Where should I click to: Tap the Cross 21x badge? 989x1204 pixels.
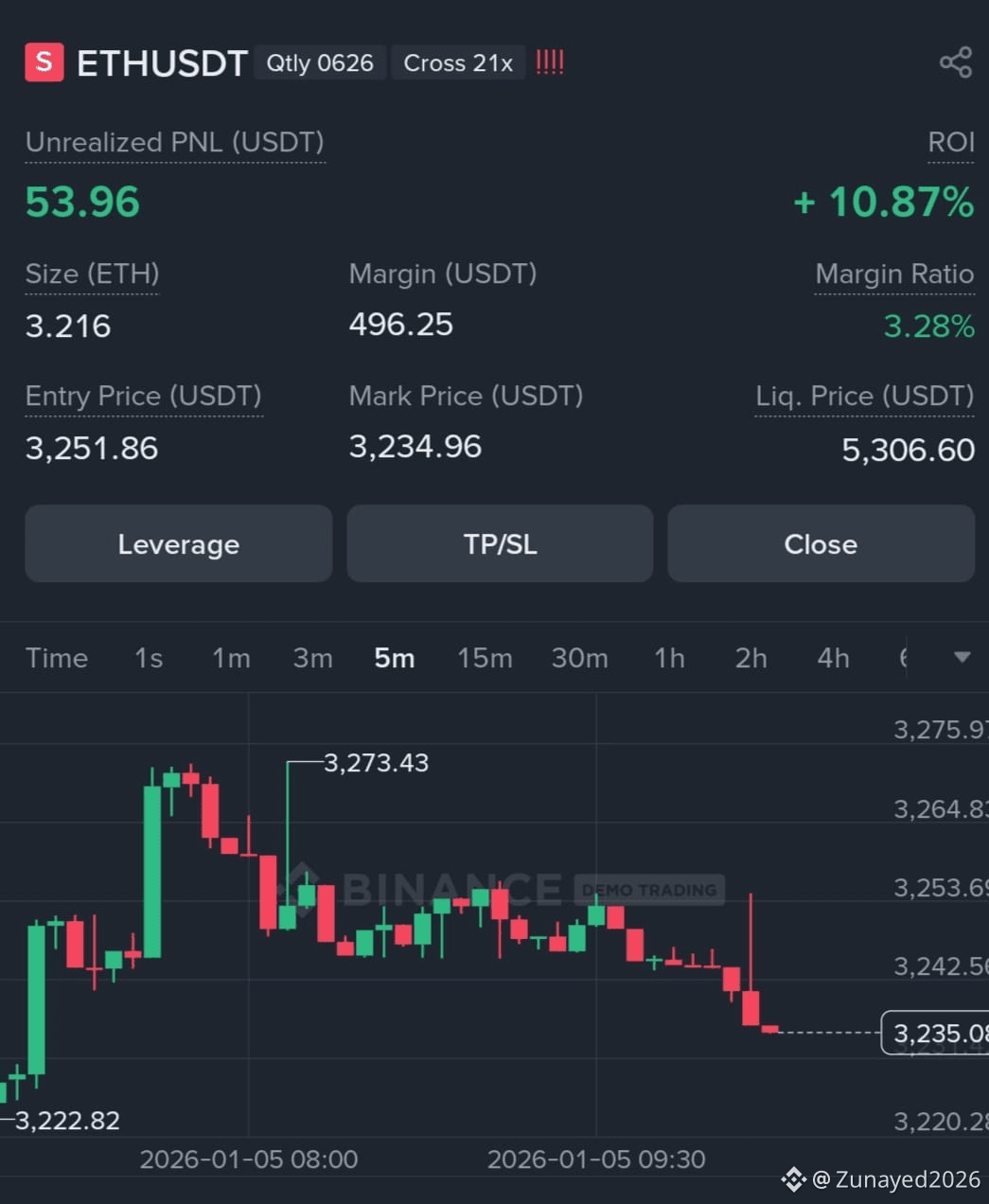pos(458,62)
